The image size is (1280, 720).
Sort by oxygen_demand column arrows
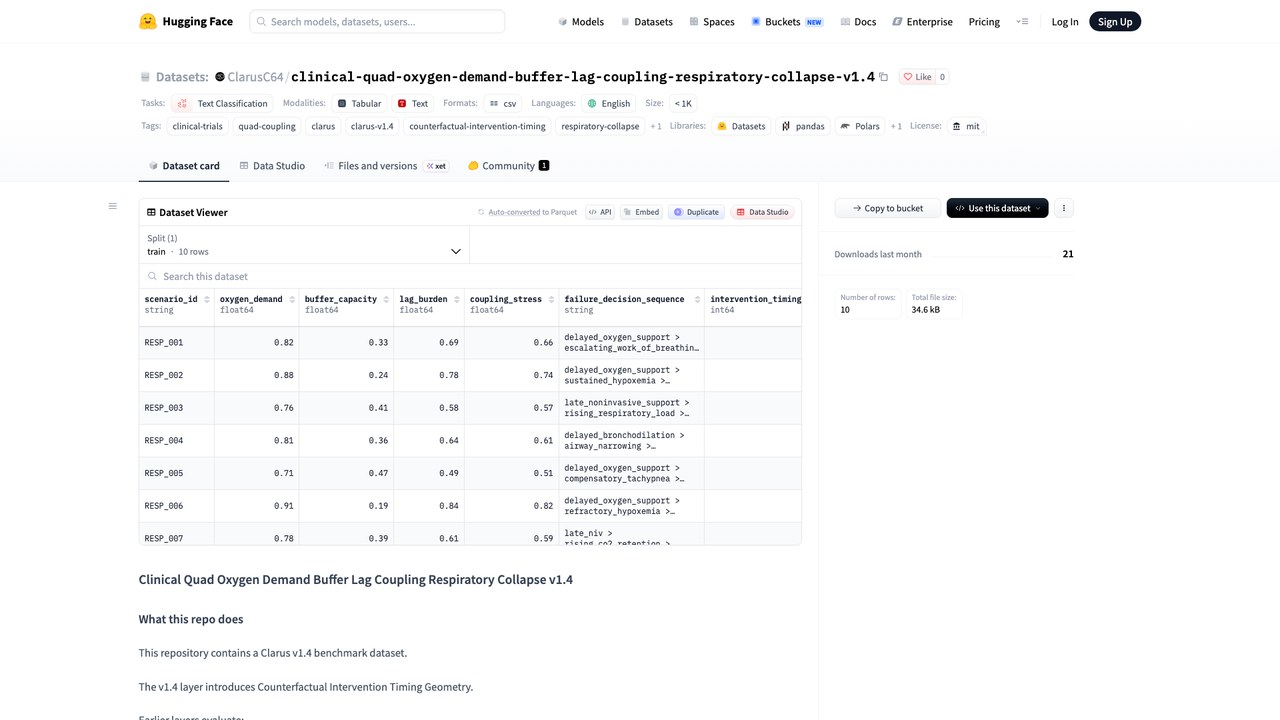coord(292,299)
